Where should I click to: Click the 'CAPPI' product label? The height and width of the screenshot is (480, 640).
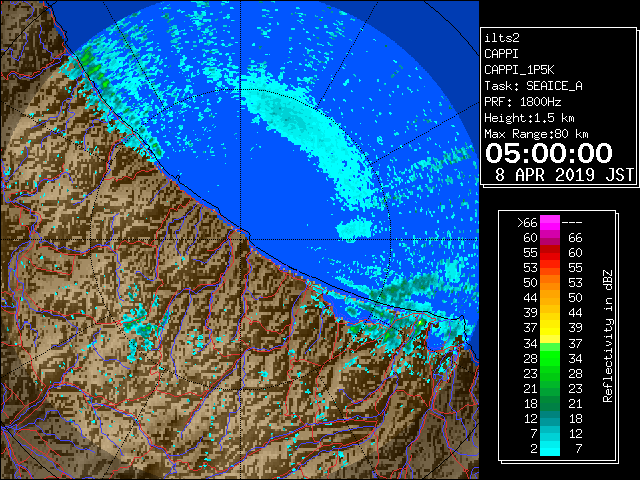tap(501, 54)
